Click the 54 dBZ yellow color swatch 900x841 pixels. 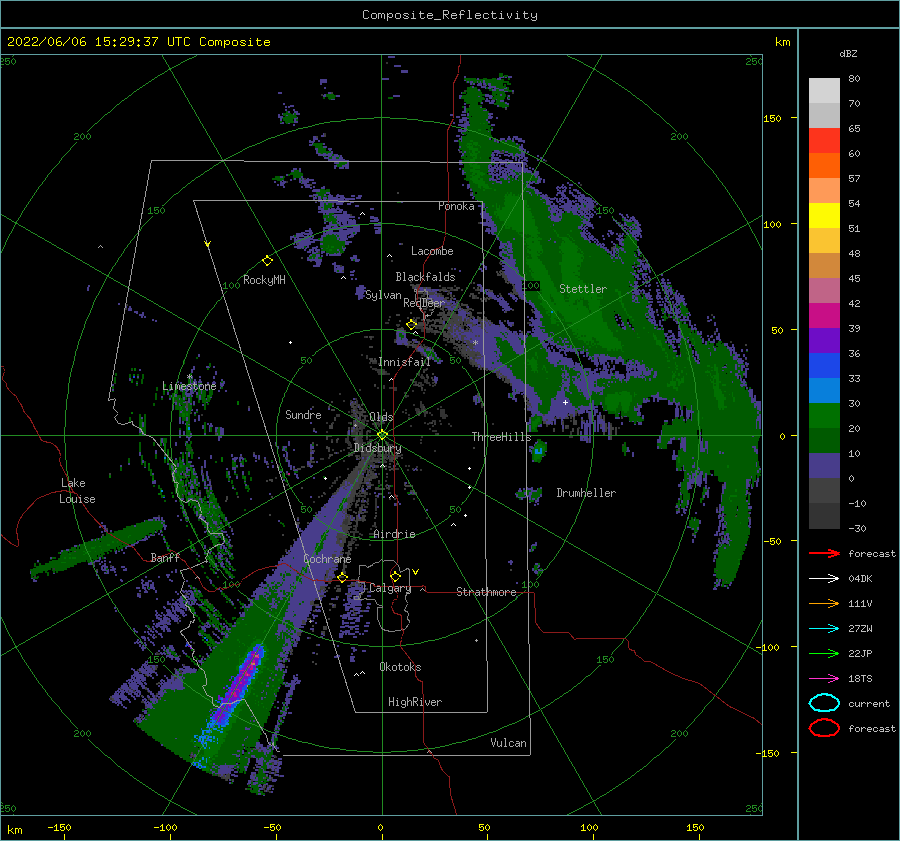point(824,215)
